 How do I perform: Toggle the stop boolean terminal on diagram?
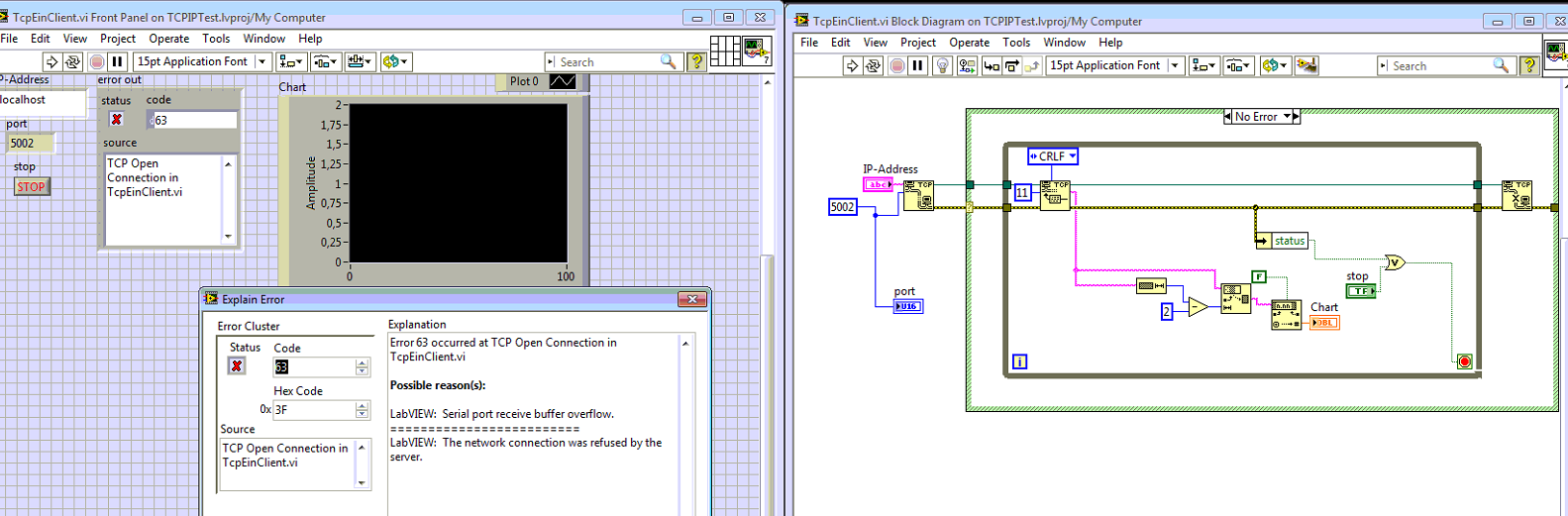click(x=1360, y=291)
